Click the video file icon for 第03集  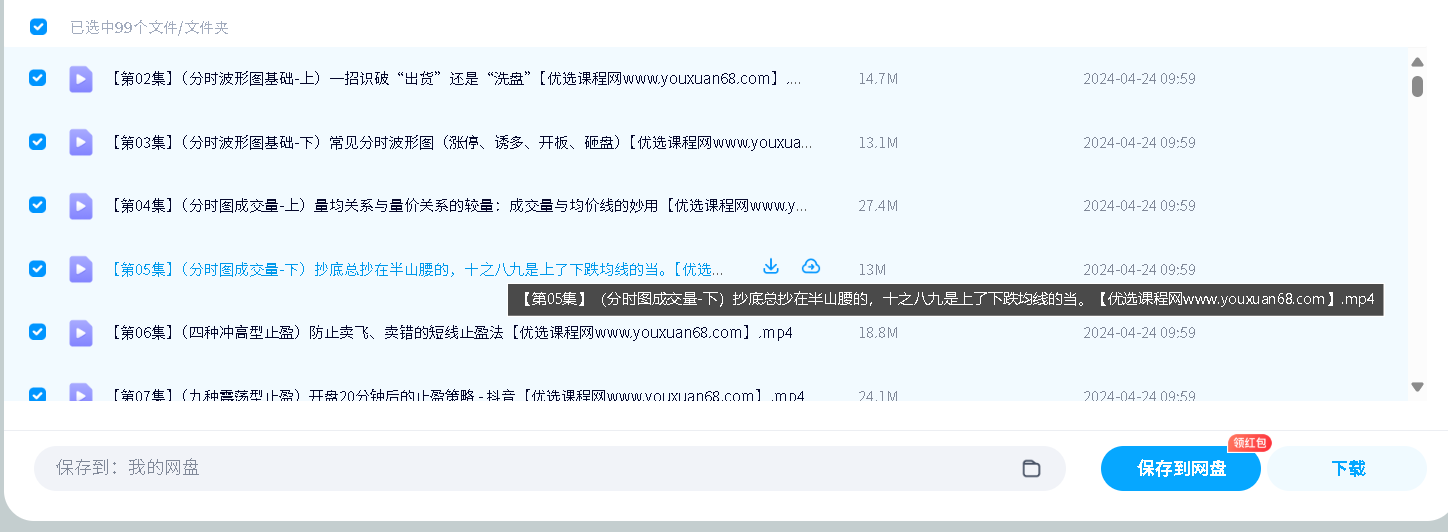pos(81,142)
